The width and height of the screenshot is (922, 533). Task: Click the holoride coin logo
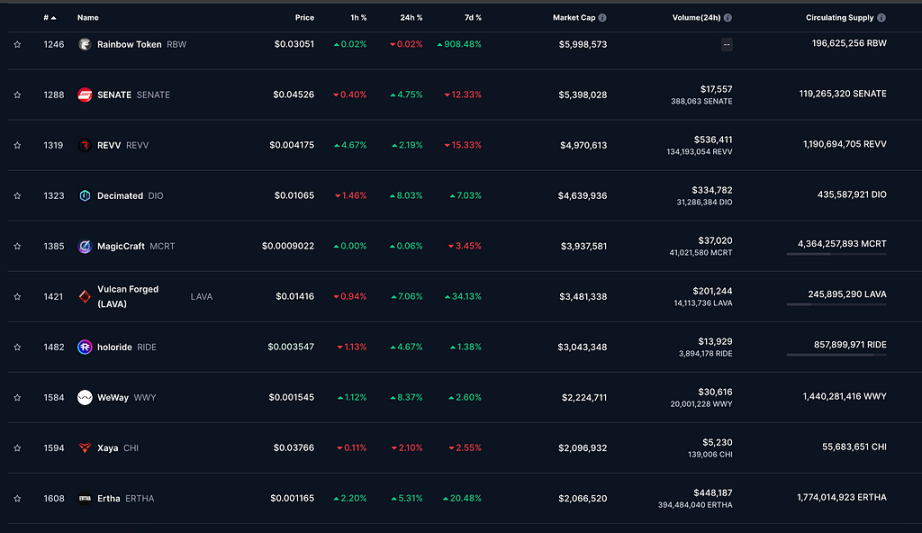(85, 347)
